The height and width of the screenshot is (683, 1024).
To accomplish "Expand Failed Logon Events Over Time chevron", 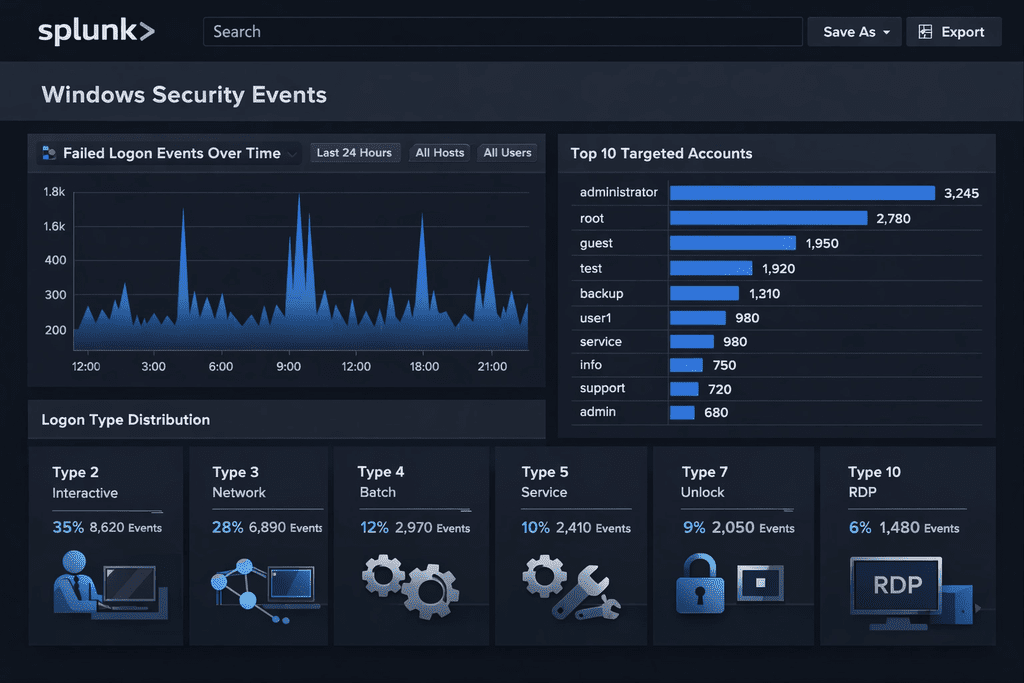I will point(292,154).
